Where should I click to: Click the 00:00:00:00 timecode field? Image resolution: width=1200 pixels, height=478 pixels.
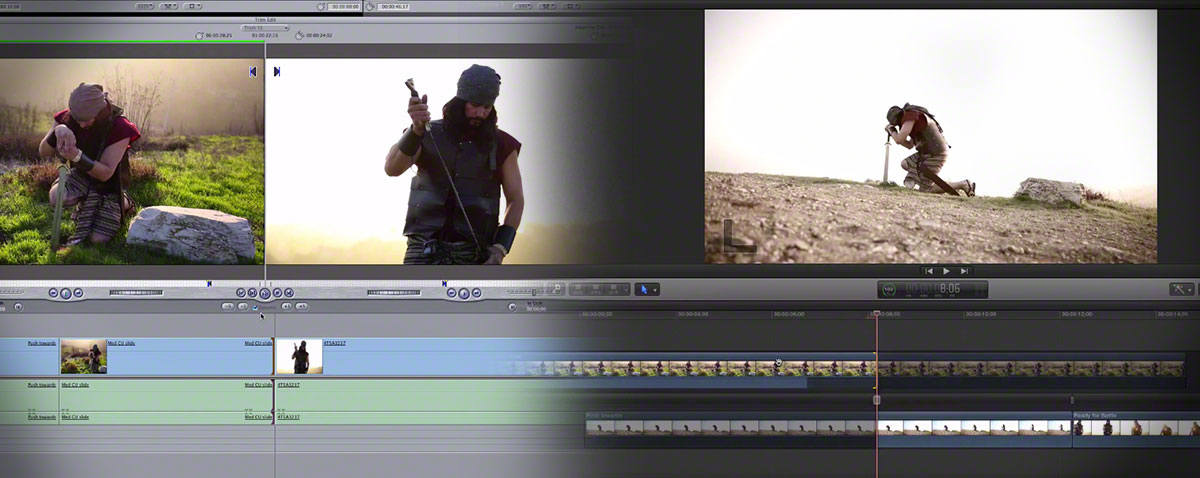(344, 6)
